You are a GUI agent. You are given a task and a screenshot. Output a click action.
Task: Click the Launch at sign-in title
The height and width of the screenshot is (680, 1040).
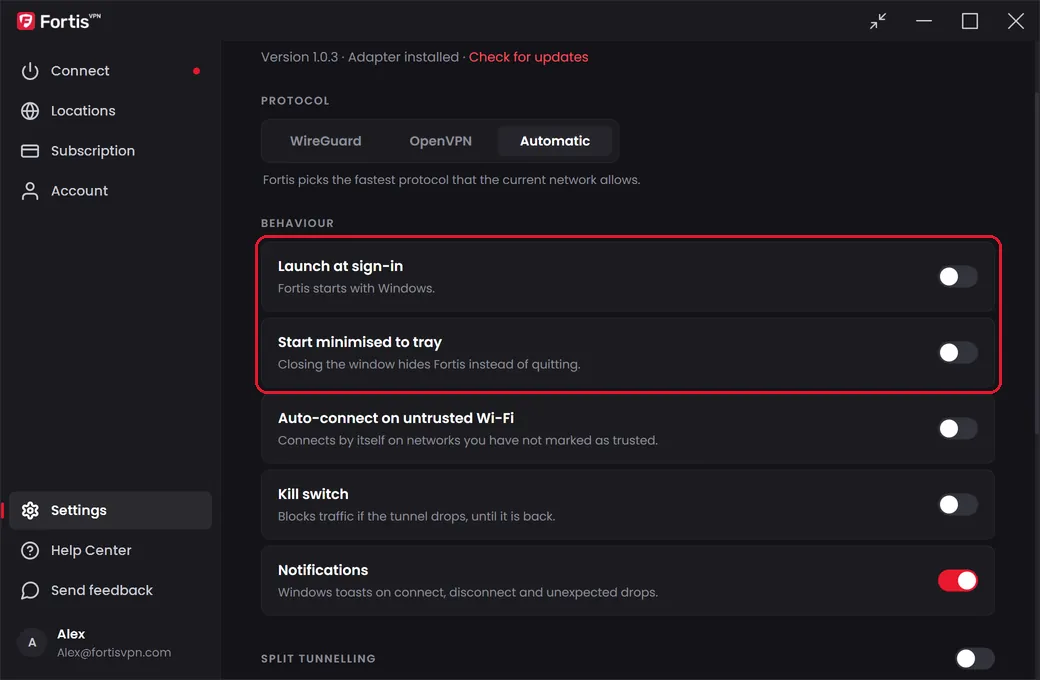pyautogui.click(x=340, y=266)
